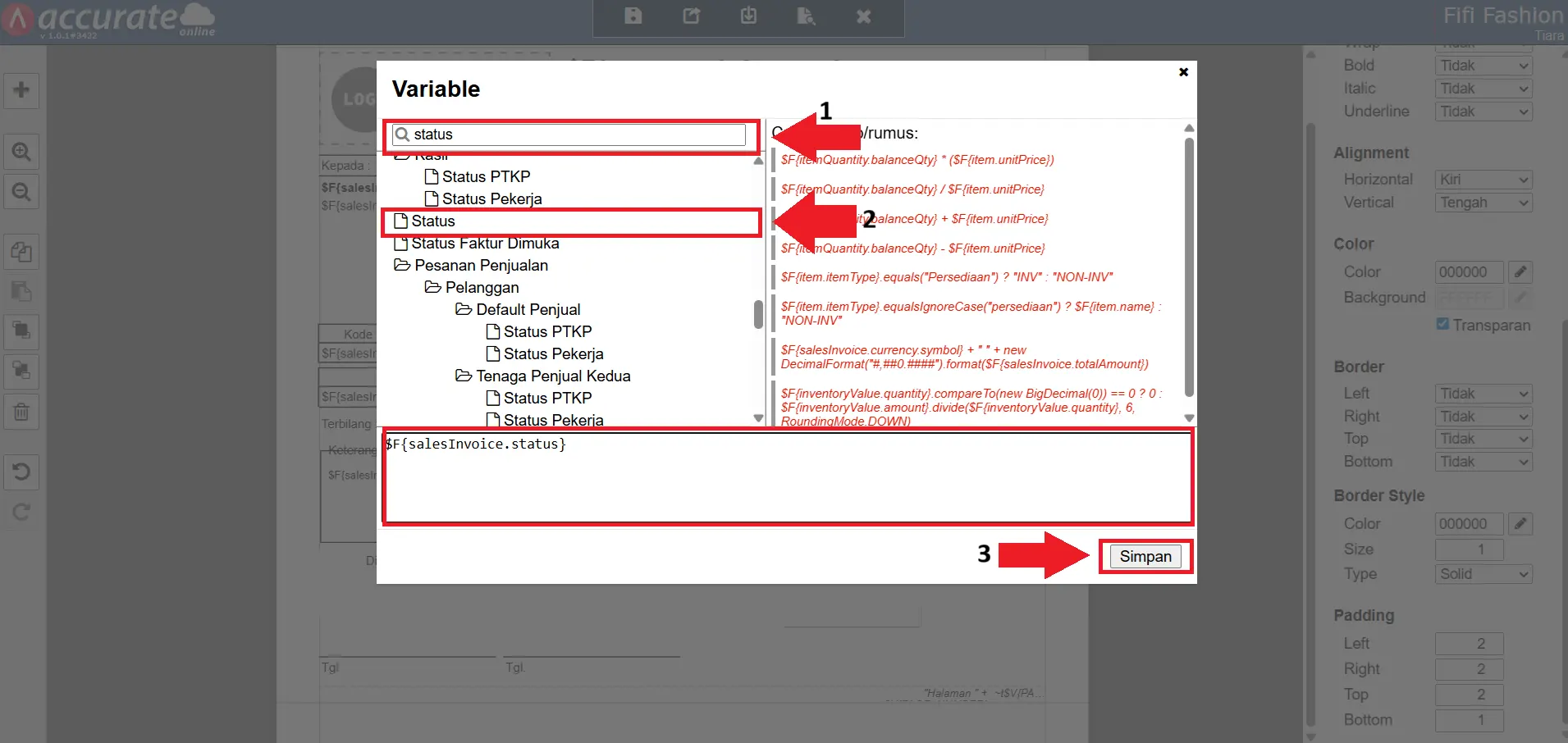Click the Simpan button
The image size is (1568, 743).
(1145, 557)
